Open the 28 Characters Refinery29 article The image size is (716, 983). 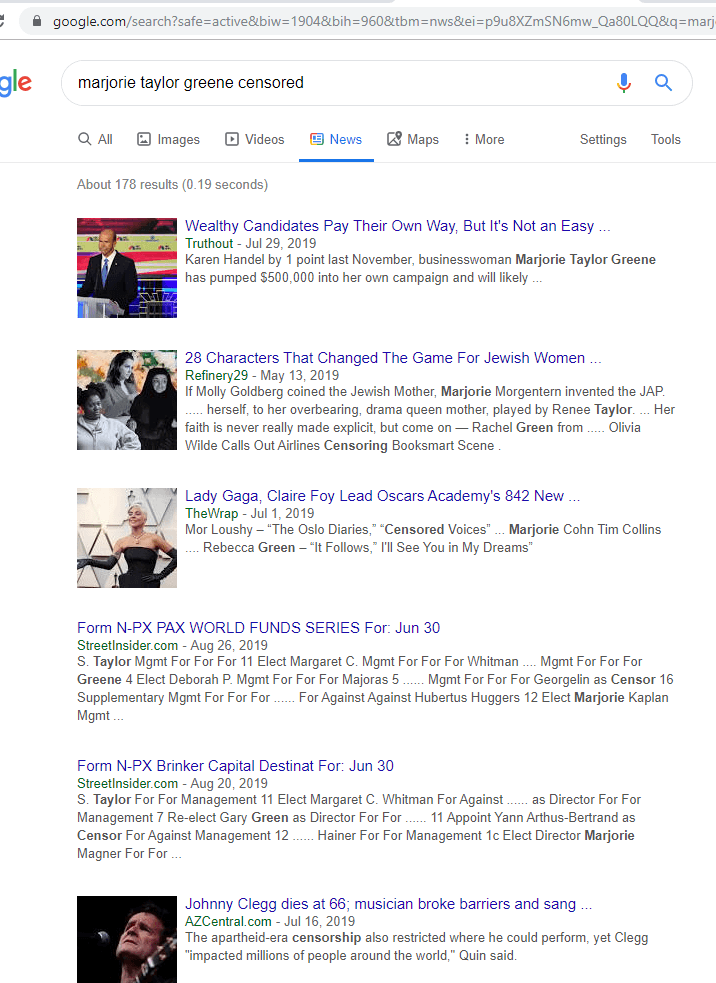(392, 358)
